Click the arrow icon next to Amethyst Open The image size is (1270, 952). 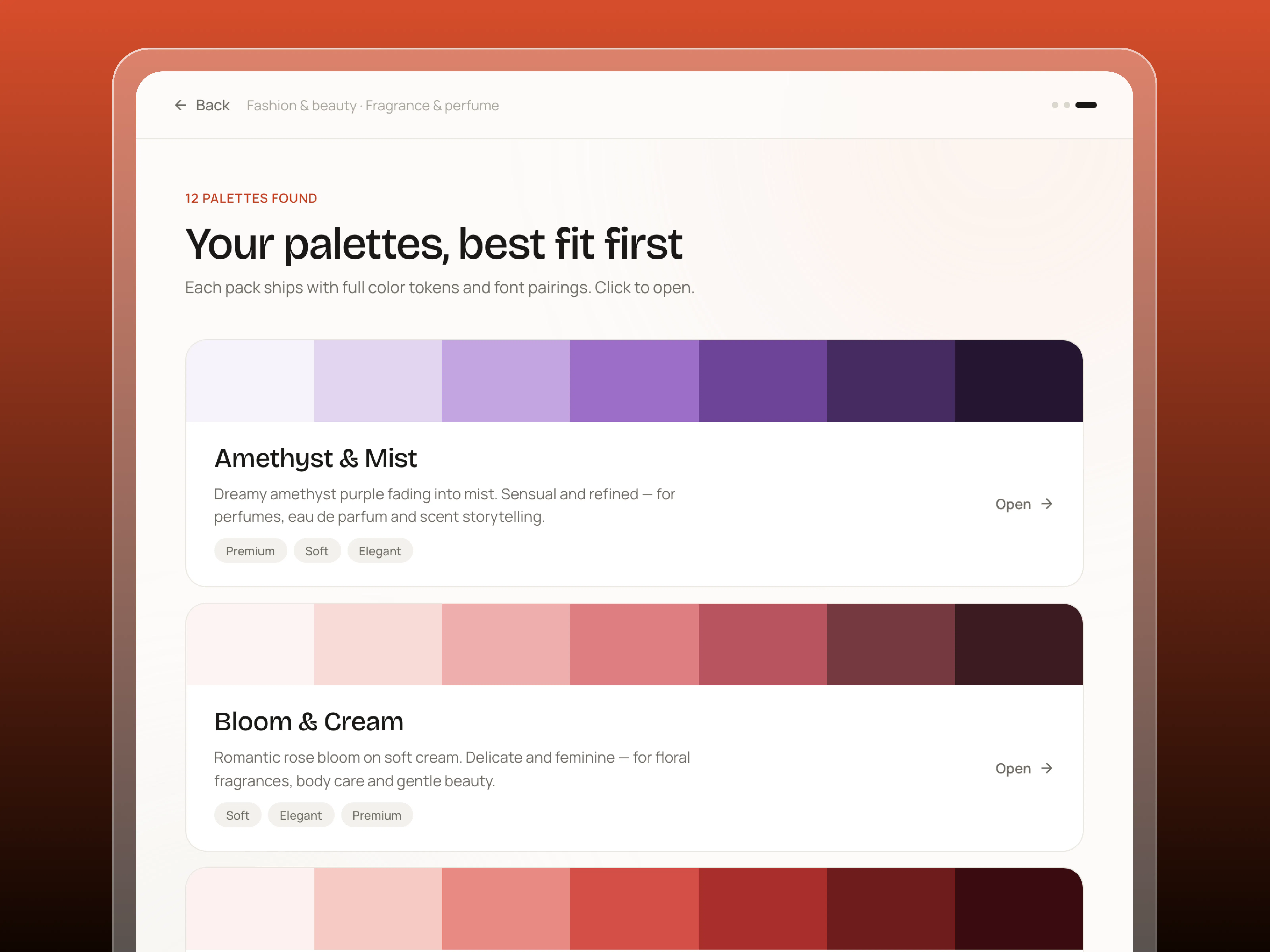pos(1047,504)
